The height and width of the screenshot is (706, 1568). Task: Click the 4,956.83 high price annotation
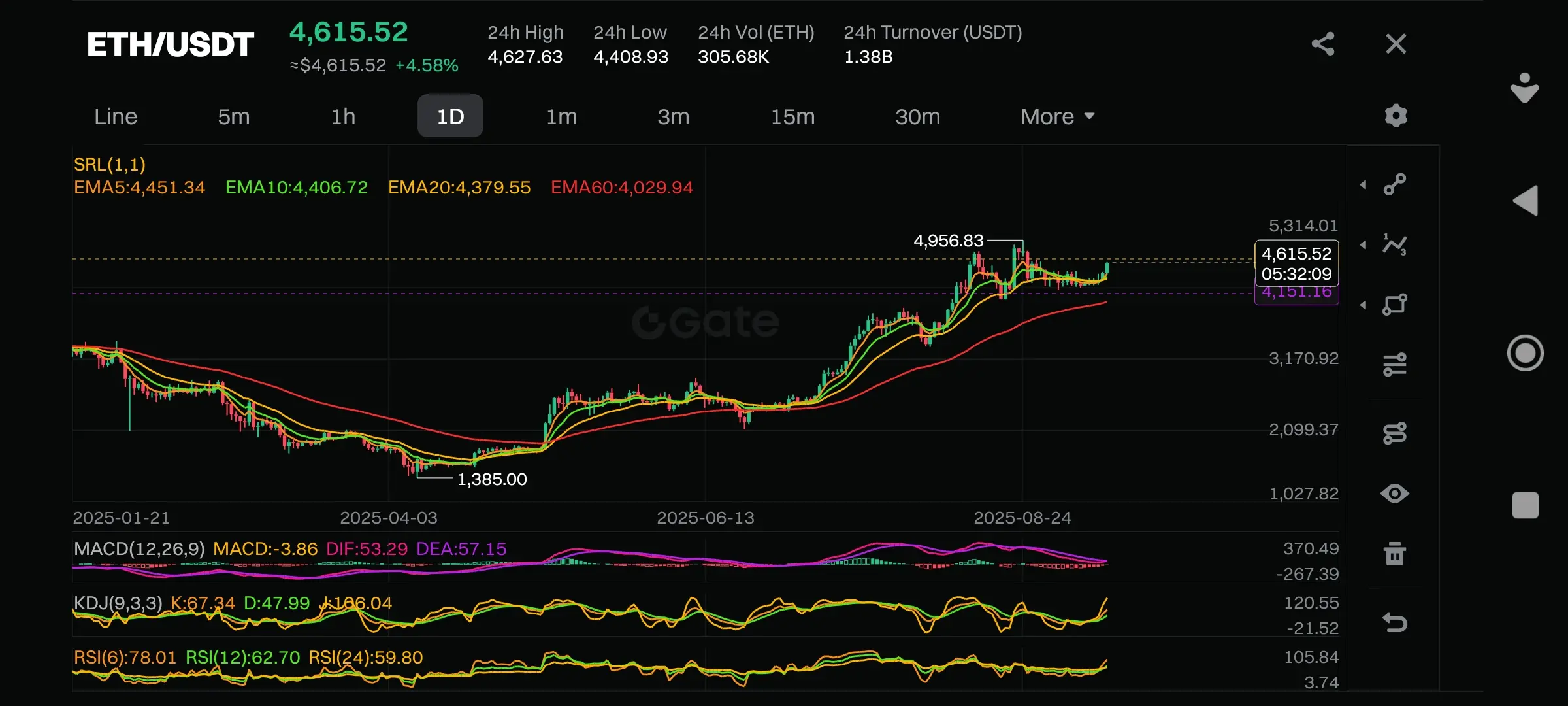tap(949, 241)
